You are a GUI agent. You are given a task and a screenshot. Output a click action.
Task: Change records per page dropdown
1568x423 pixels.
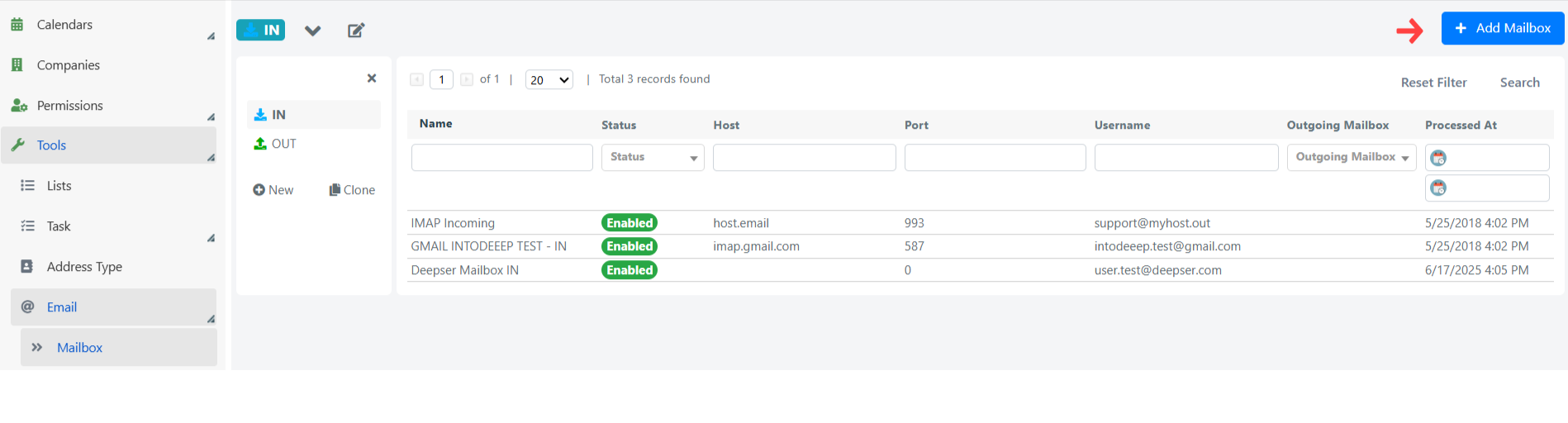point(549,80)
